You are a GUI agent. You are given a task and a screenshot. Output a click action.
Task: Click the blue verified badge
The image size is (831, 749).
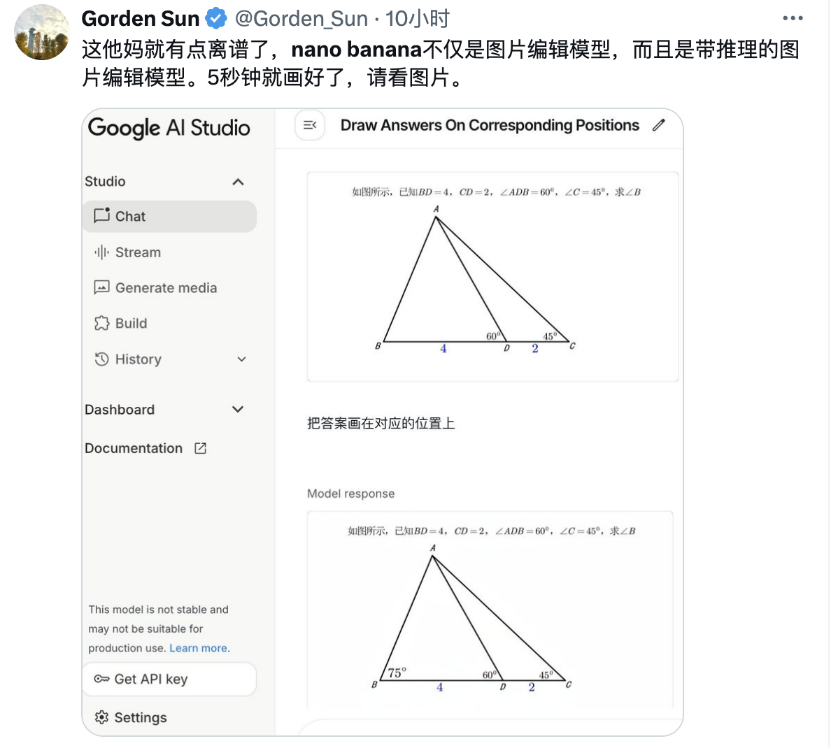[216, 18]
